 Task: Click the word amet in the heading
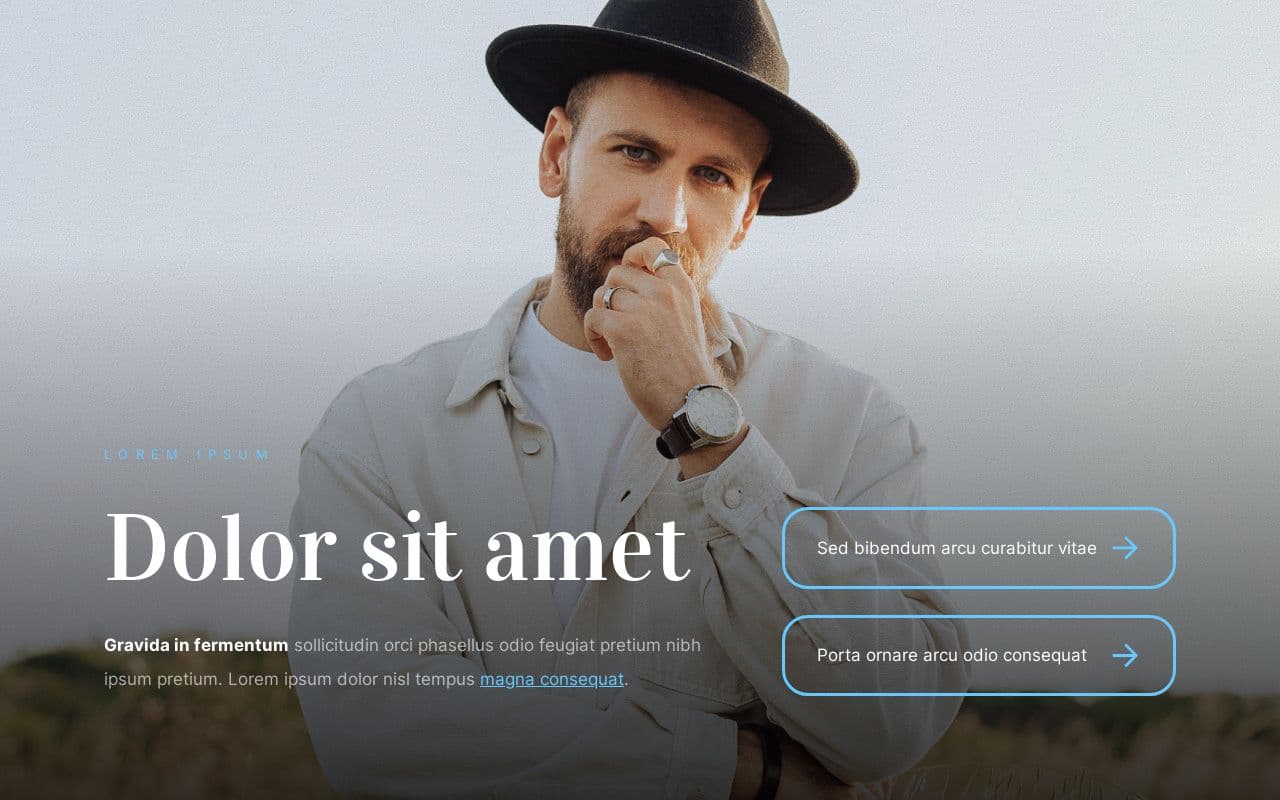tap(587, 548)
